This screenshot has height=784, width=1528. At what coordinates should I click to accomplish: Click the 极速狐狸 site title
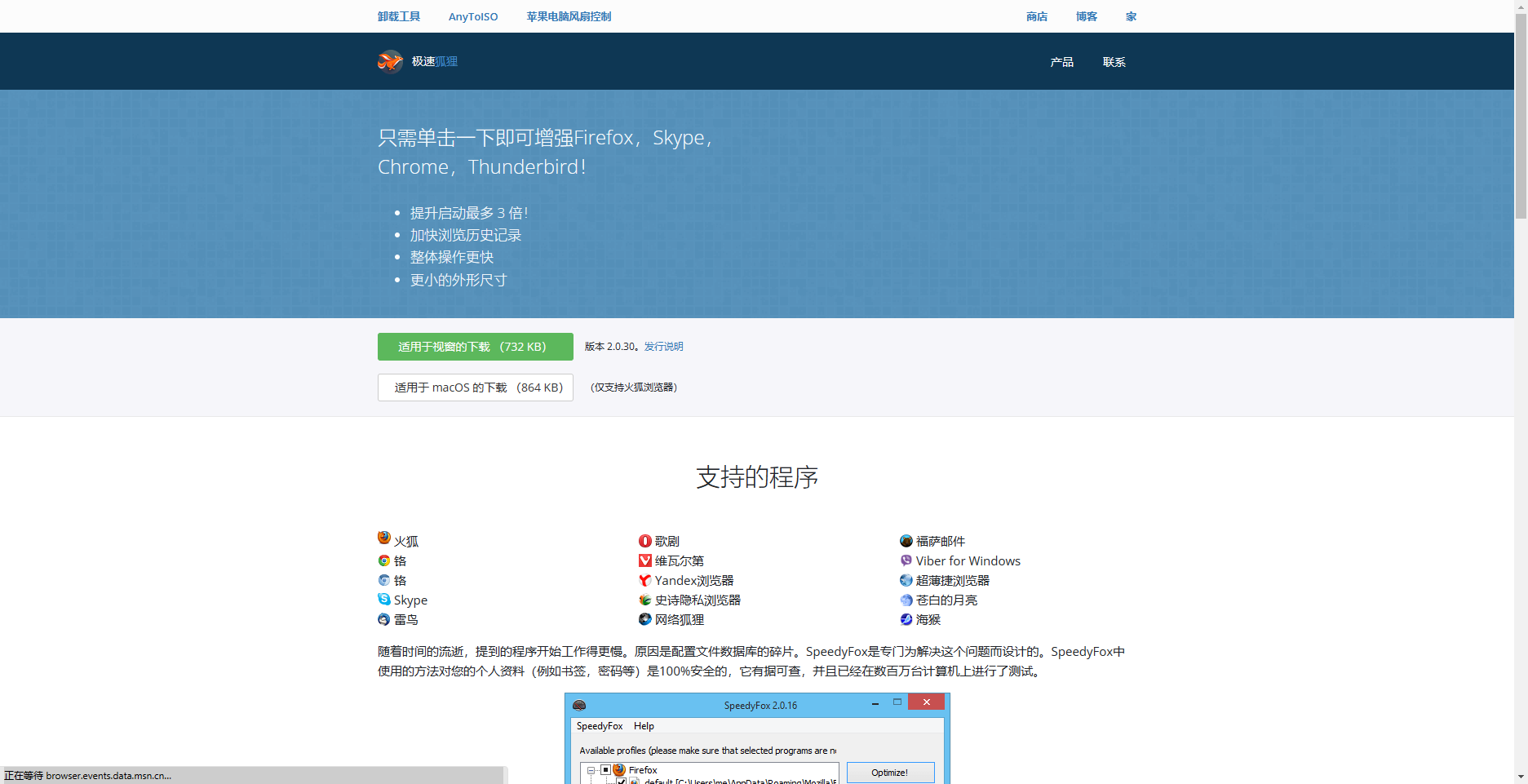(435, 61)
